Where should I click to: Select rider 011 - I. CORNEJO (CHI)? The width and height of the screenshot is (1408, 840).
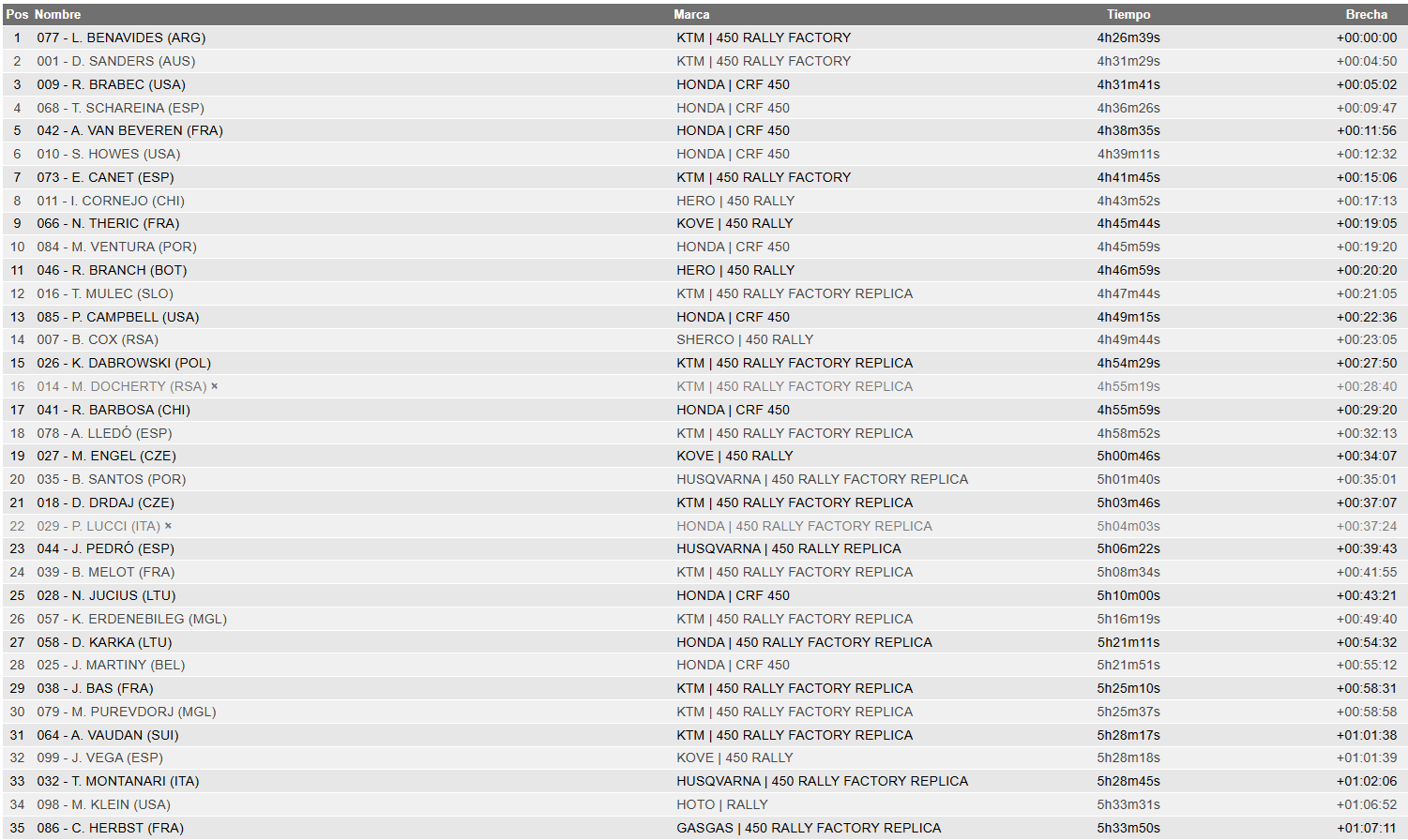(x=111, y=201)
